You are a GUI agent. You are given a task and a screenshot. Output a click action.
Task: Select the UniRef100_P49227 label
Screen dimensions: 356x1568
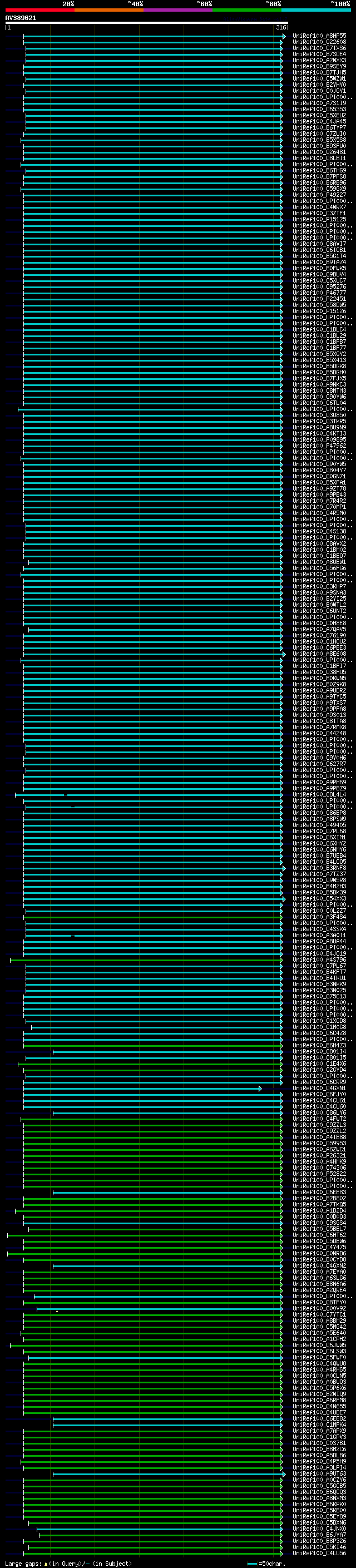(319, 195)
